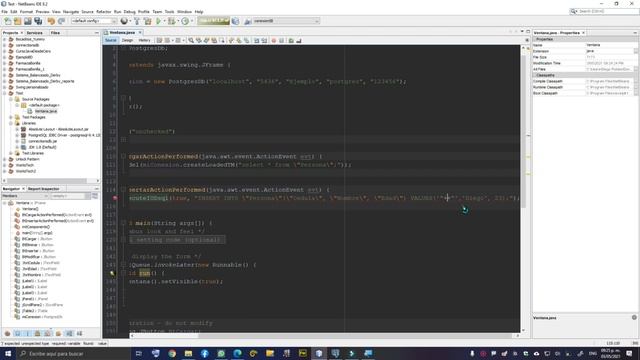Select the connectionsdb.jar library item
The height and width of the screenshot is (360, 640).
pos(42,141)
